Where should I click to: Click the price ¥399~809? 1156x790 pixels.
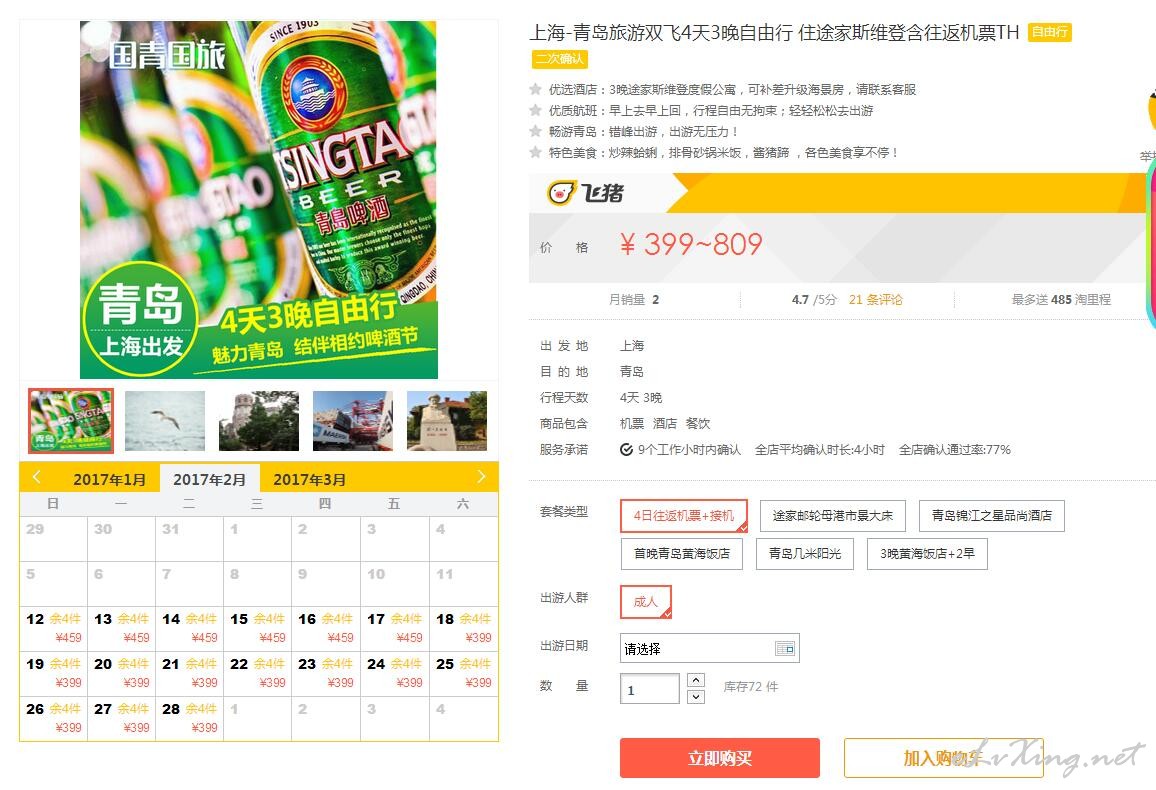(691, 245)
